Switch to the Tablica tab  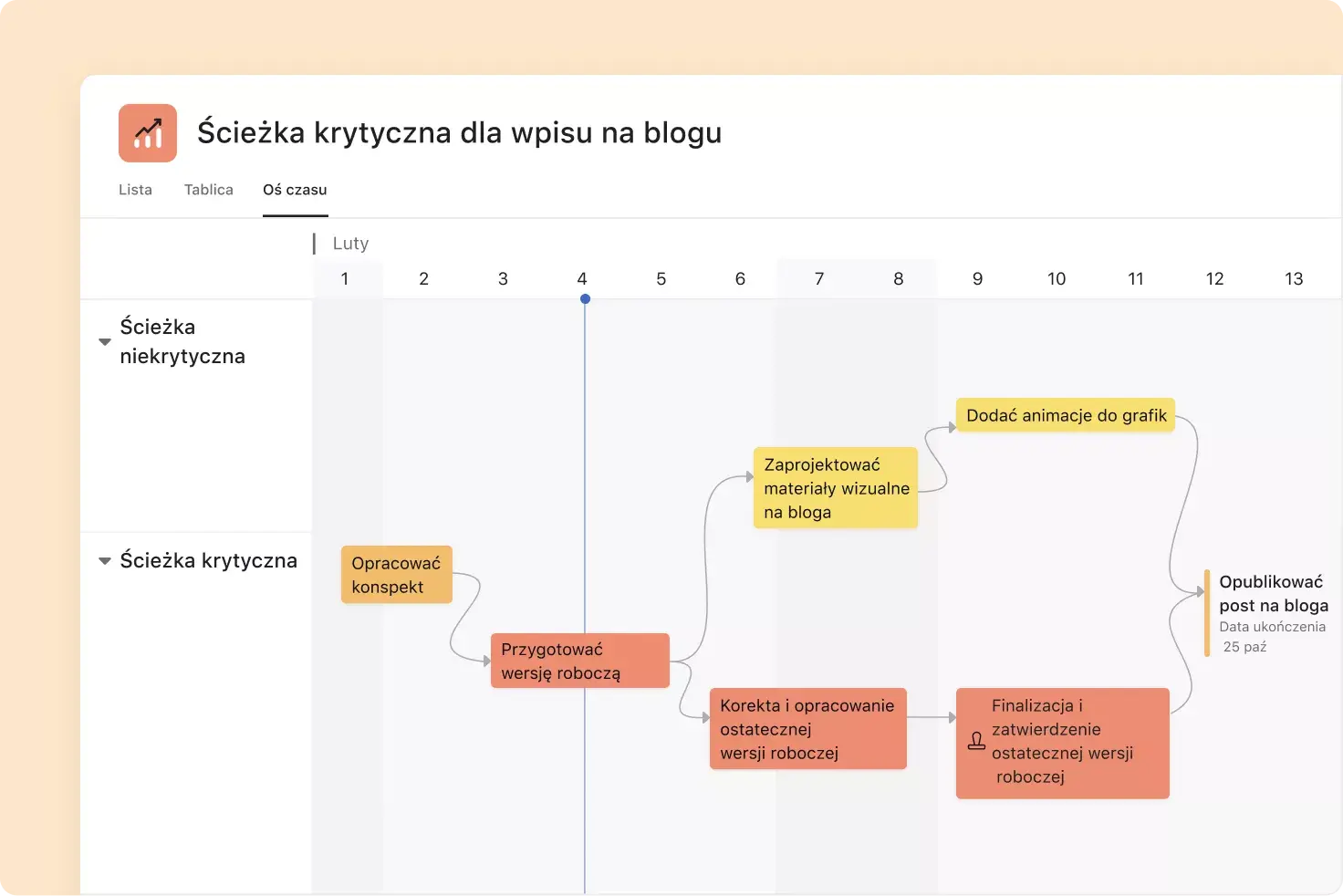point(209,190)
